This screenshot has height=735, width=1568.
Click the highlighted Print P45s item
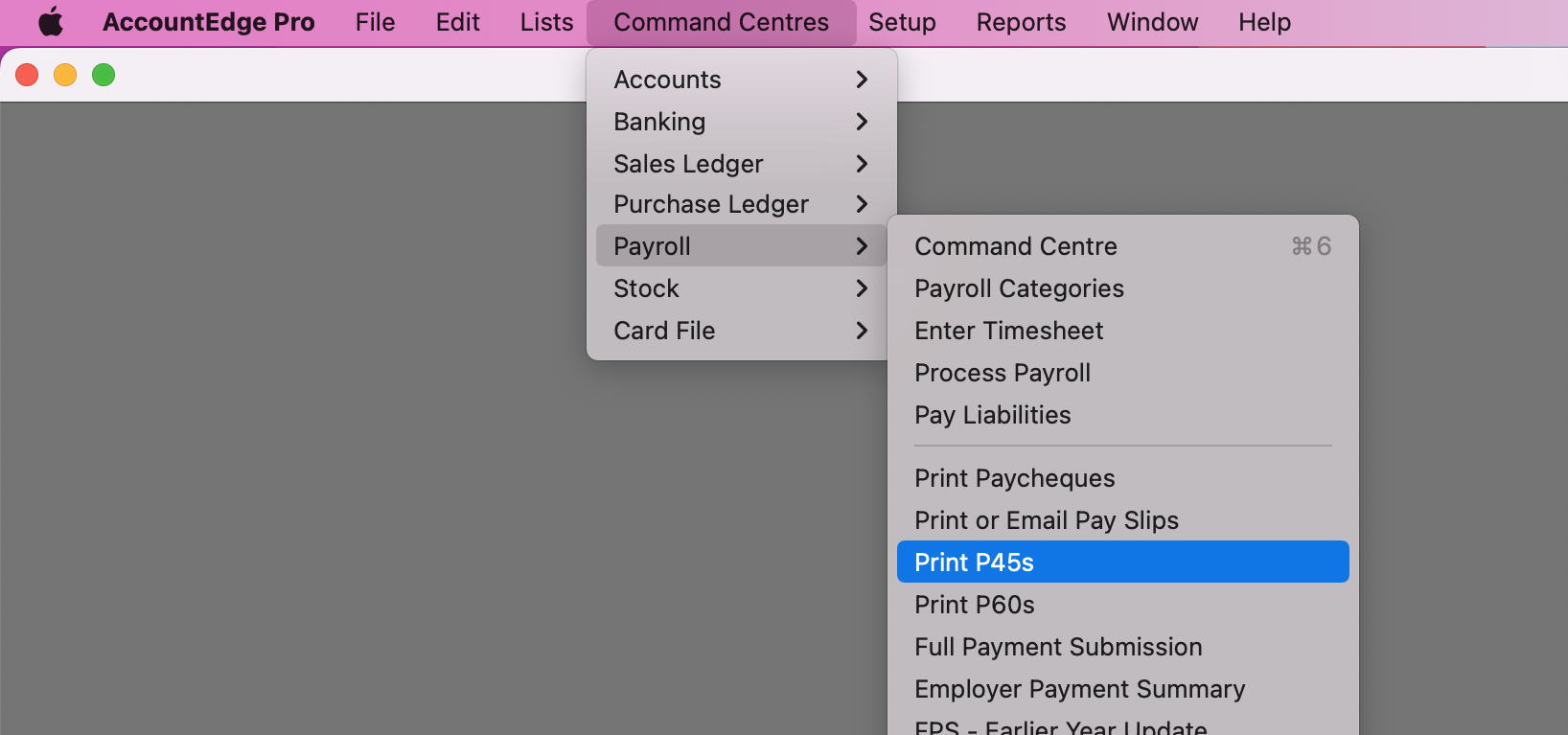click(1122, 562)
